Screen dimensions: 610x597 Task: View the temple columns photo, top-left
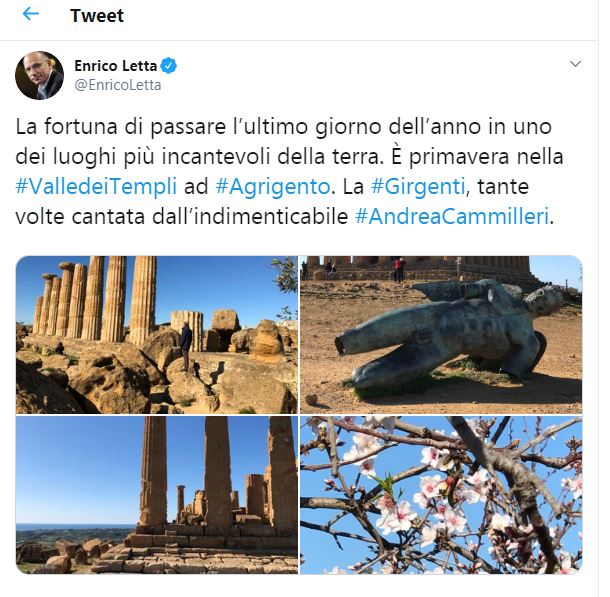coord(157,335)
